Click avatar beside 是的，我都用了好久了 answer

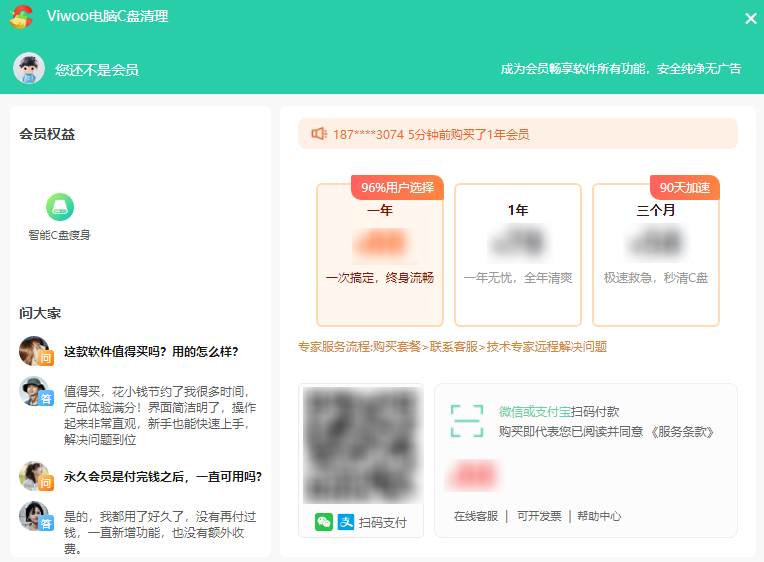point(35,516)
